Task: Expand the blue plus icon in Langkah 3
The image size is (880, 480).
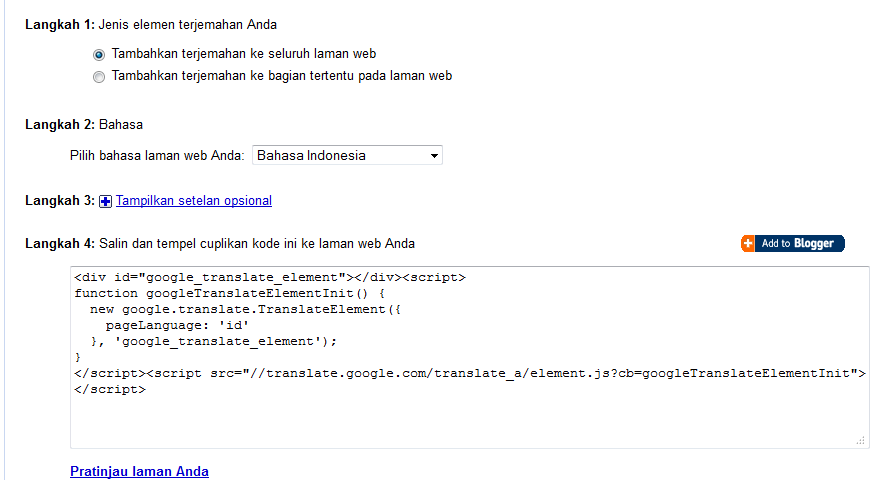Action: click(106, 201)
